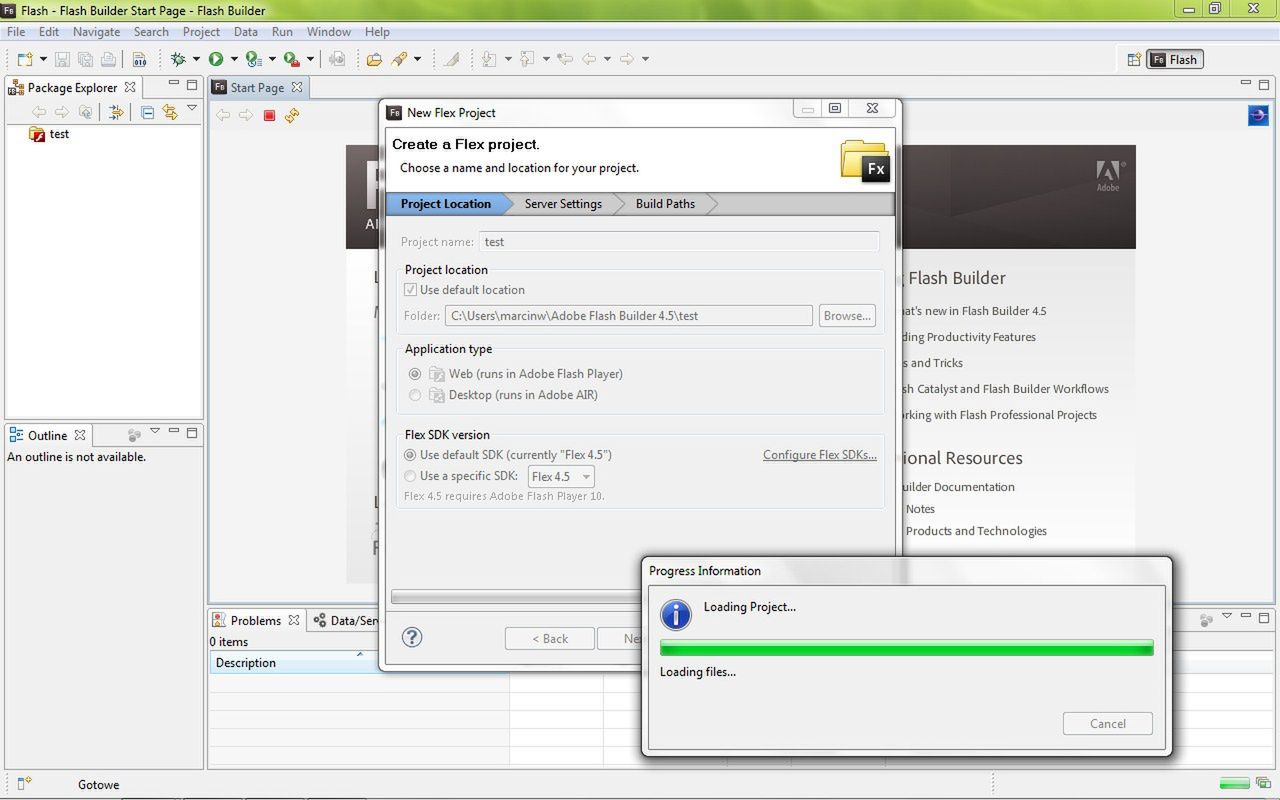1280x800 pixels.
Task: Click the Profile launch icon
Action: coord(254,59)
